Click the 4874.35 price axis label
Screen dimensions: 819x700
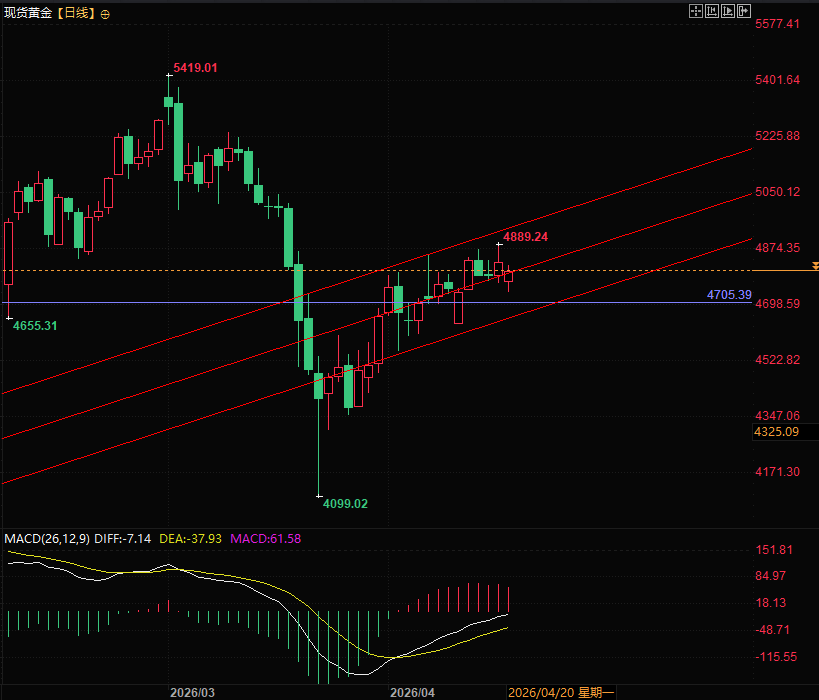click(777, 248)
